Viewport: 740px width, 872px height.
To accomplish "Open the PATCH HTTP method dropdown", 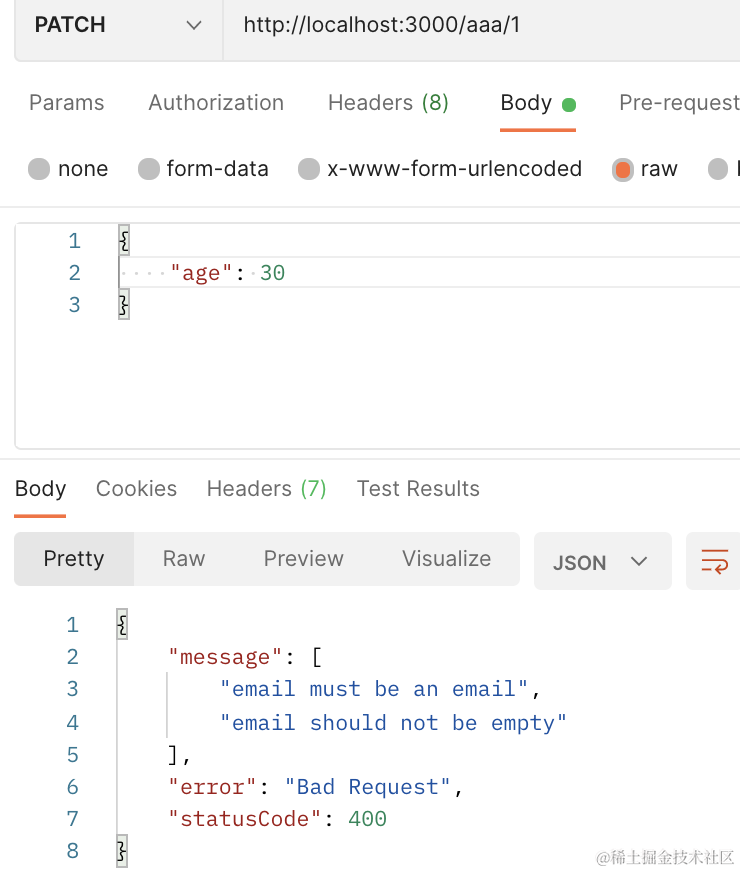I will point(118,25).
